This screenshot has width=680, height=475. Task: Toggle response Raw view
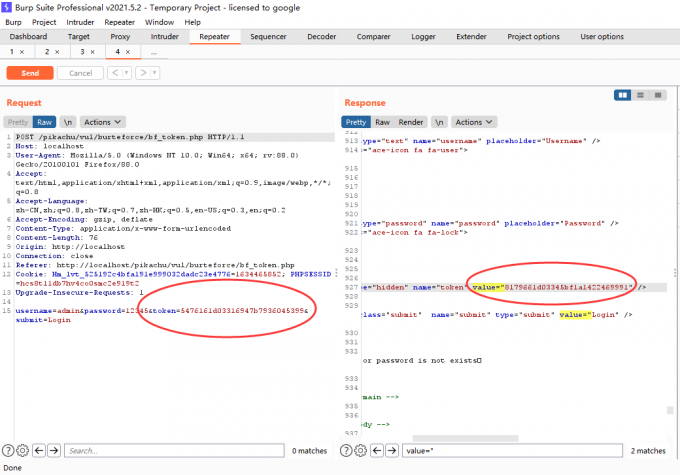[382, 122]
